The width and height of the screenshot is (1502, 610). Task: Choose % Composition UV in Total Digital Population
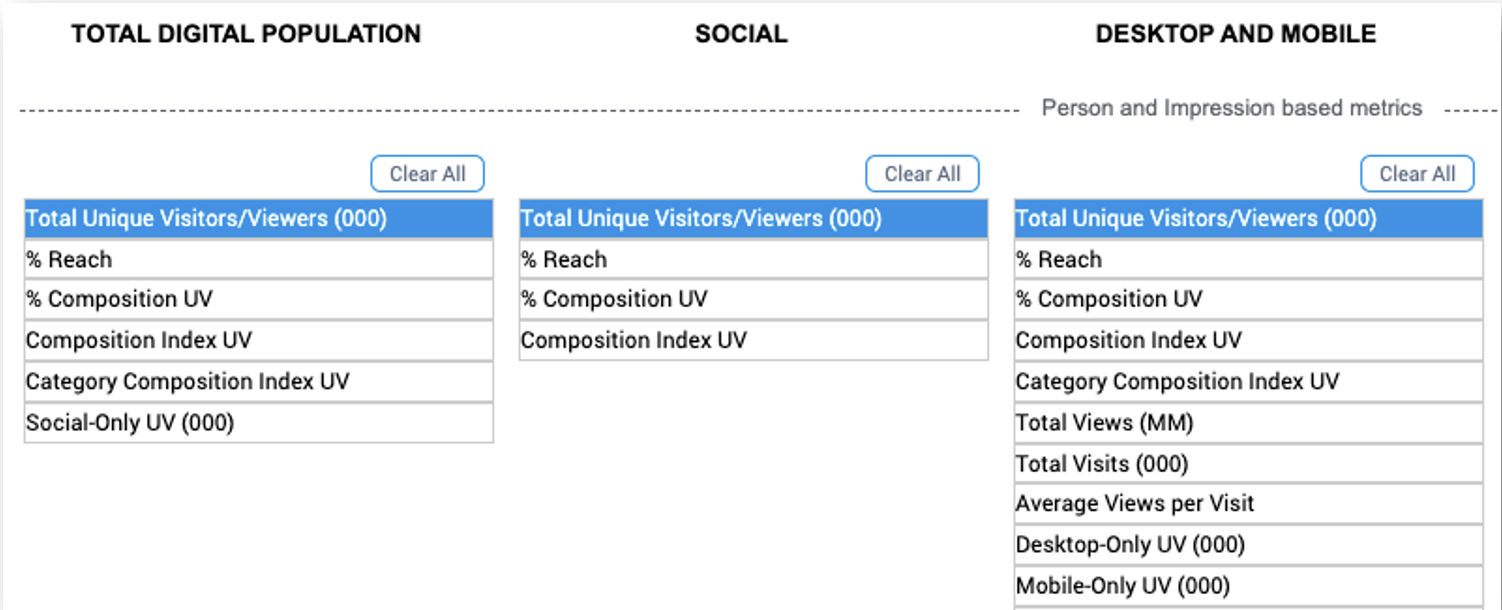tap(259, 300)
